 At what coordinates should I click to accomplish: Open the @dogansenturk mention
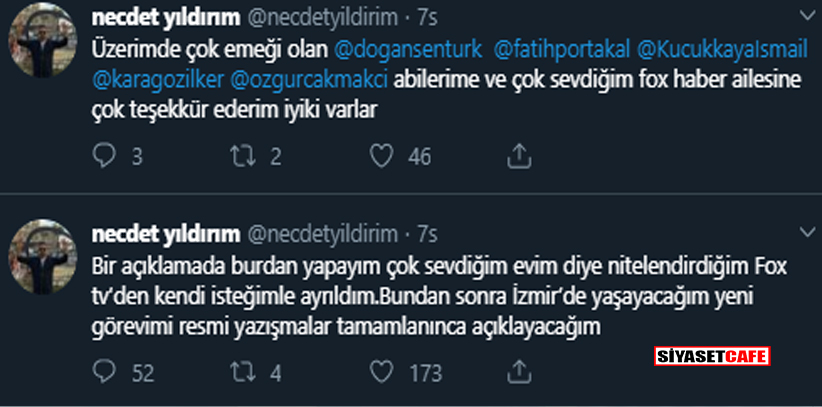click(x=403, y=50)
